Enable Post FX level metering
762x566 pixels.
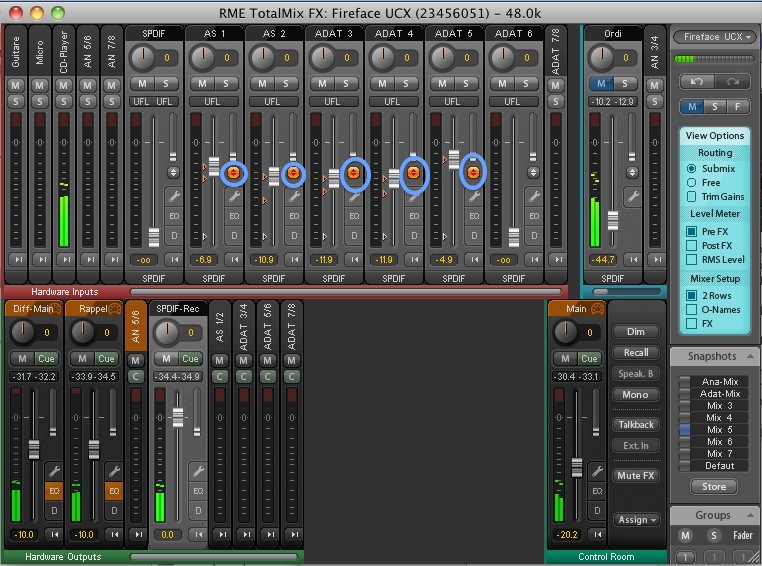click(x=691, y=245)
